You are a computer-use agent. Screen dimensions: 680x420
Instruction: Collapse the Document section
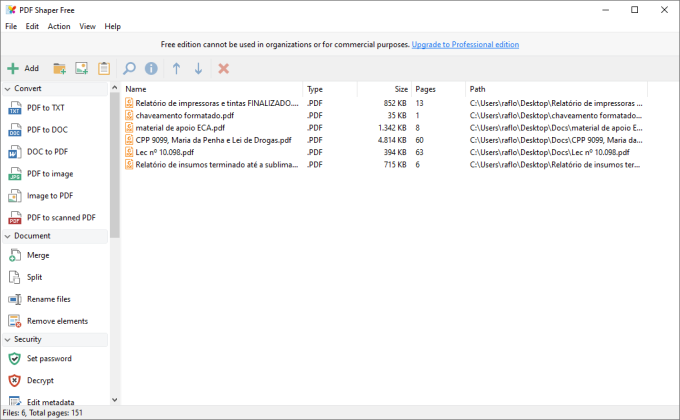click(x=7, y=236)
